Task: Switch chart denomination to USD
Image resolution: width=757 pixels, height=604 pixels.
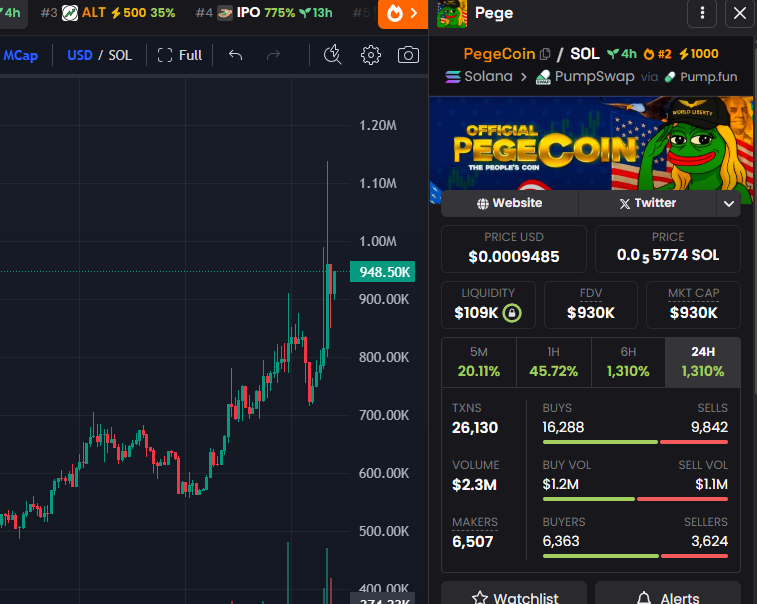Action: 80,55
